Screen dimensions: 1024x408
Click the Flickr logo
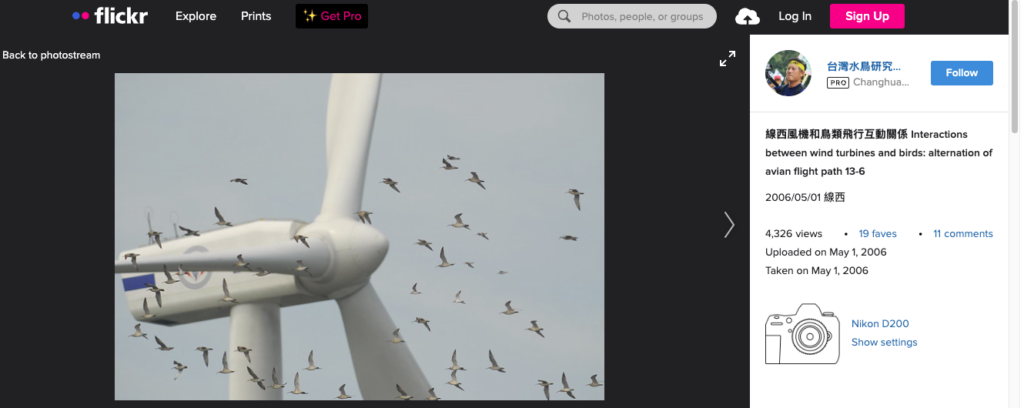tap(110, 16)
